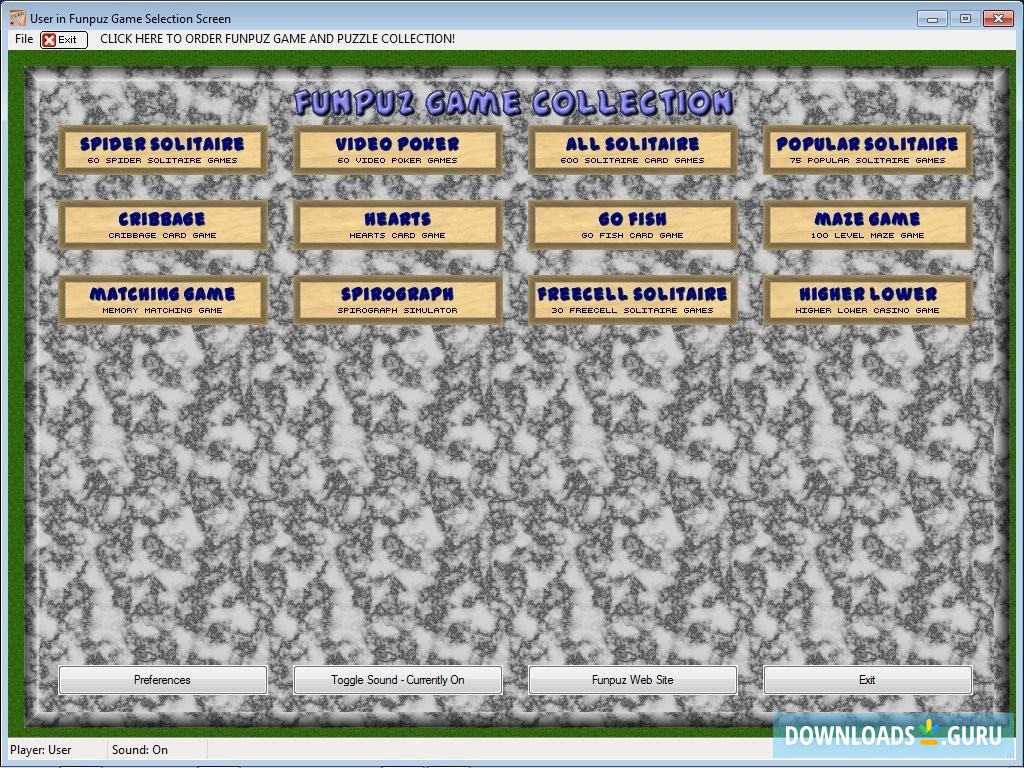The width and height of the screenshot is (1024, 768).
Task: Select Popular Solitaire games
Action: tap(868, 151)
